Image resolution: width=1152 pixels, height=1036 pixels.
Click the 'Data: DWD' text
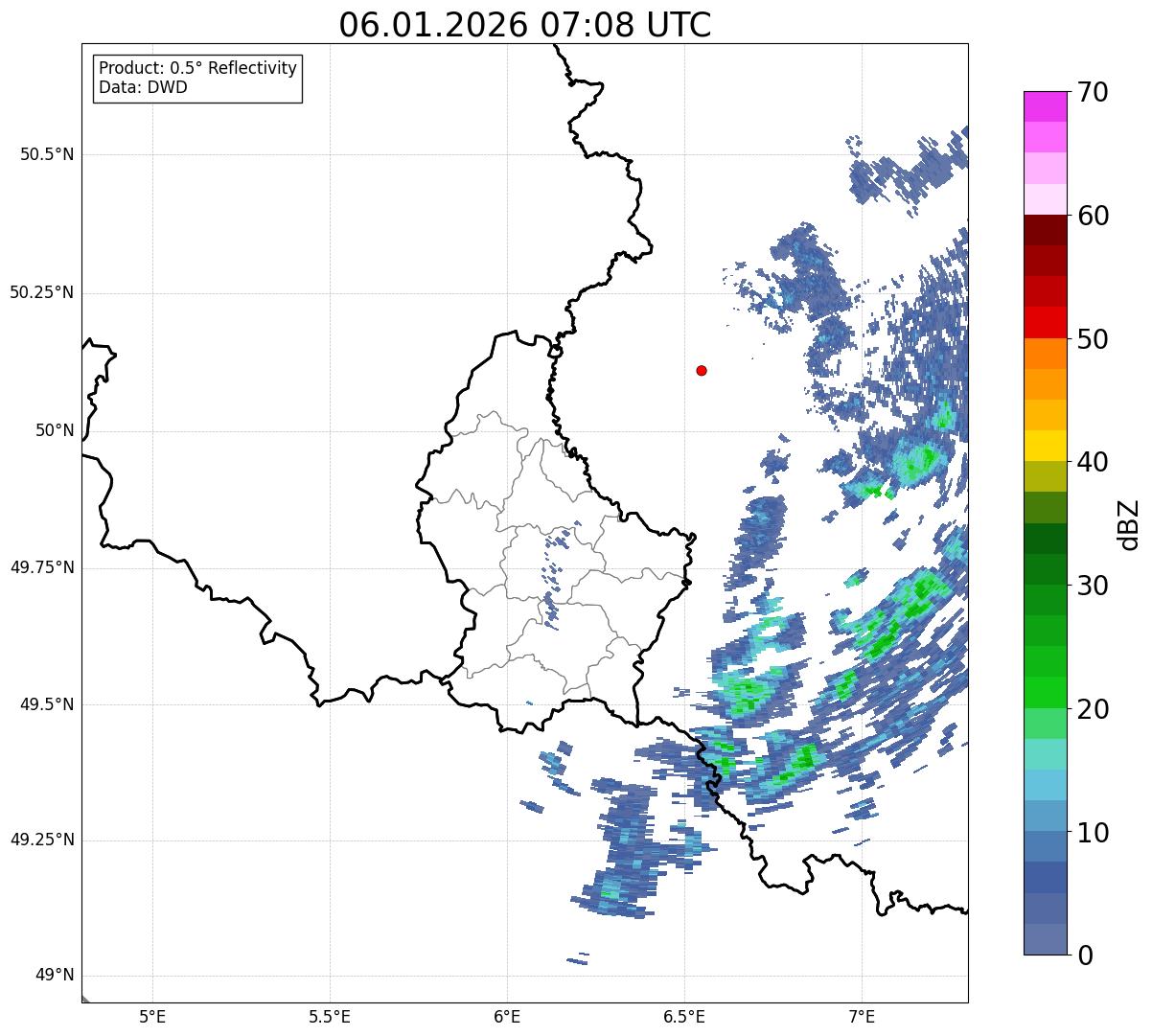pyautogui.click(x=143, y=87)
